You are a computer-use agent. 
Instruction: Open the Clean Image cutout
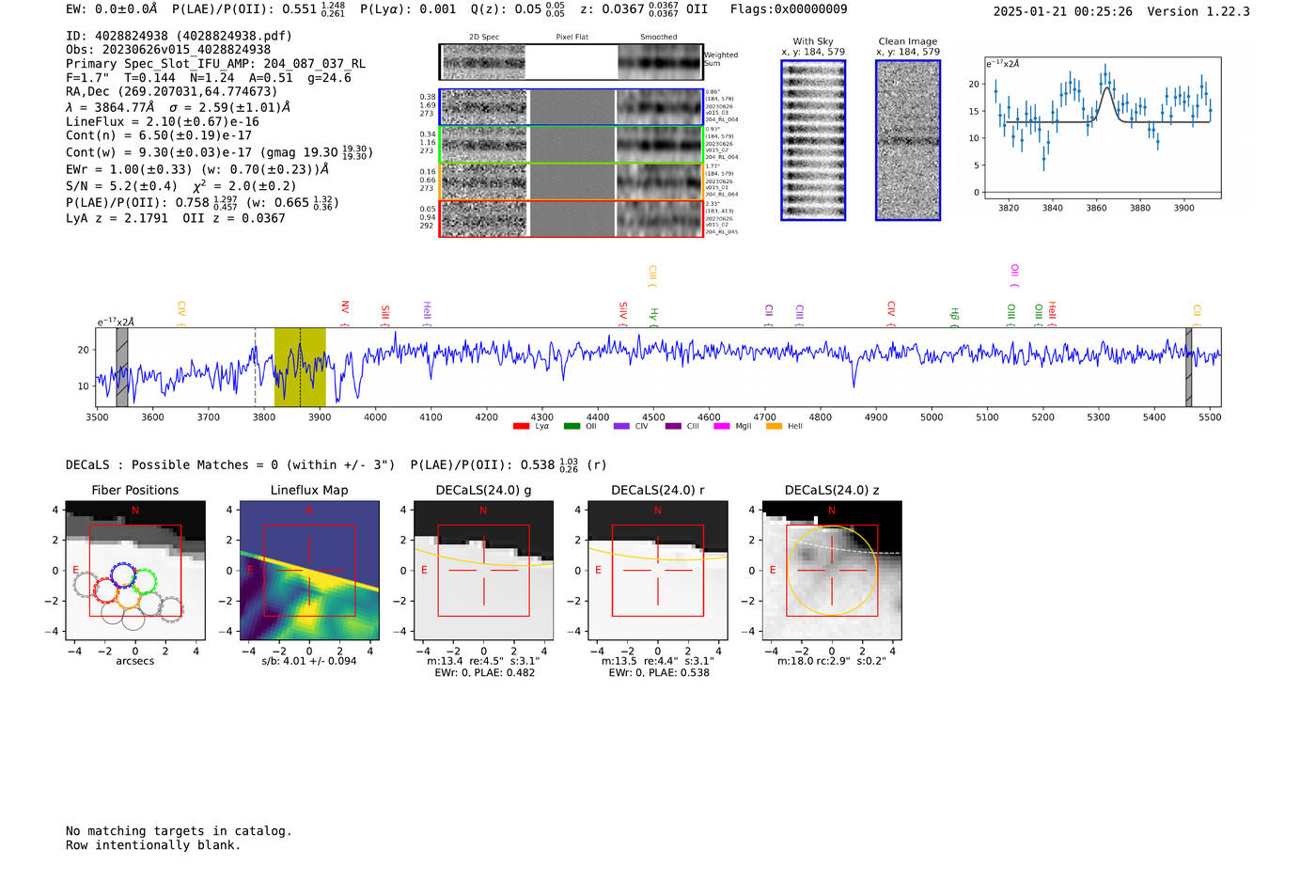pyautogui.click(x=908, y=140)
